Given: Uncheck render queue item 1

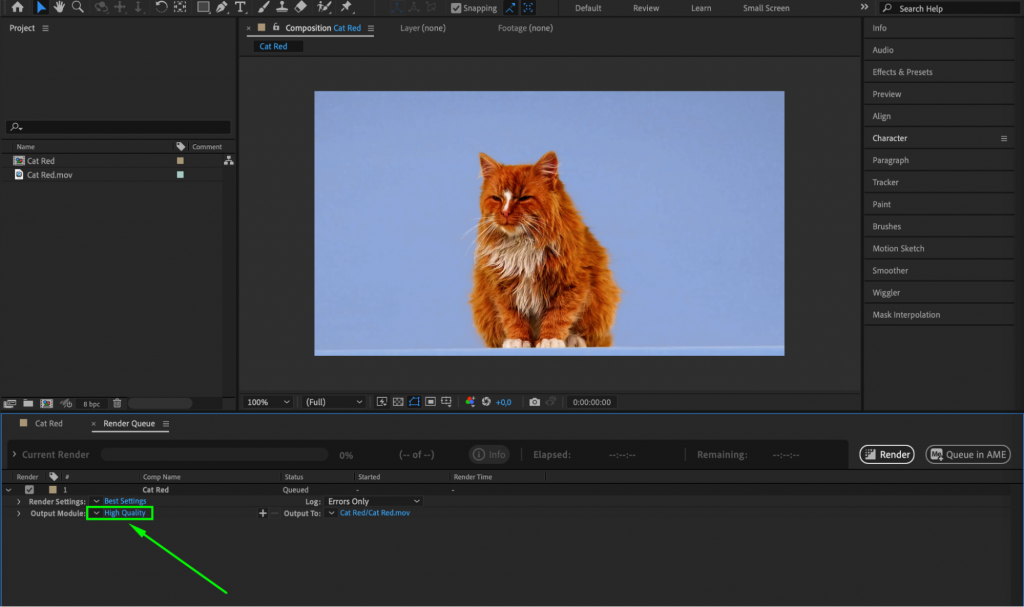Looking at the screenshot, I should 29,489.
